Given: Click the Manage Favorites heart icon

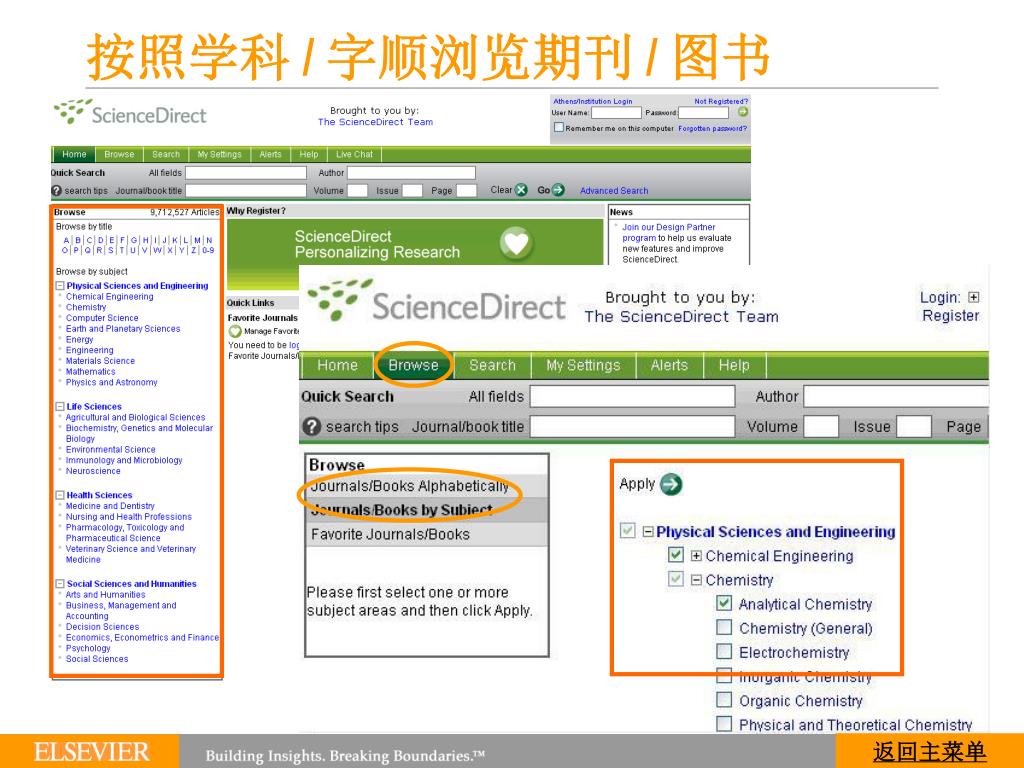Looking at the screenshot, I should click(235, 331).
